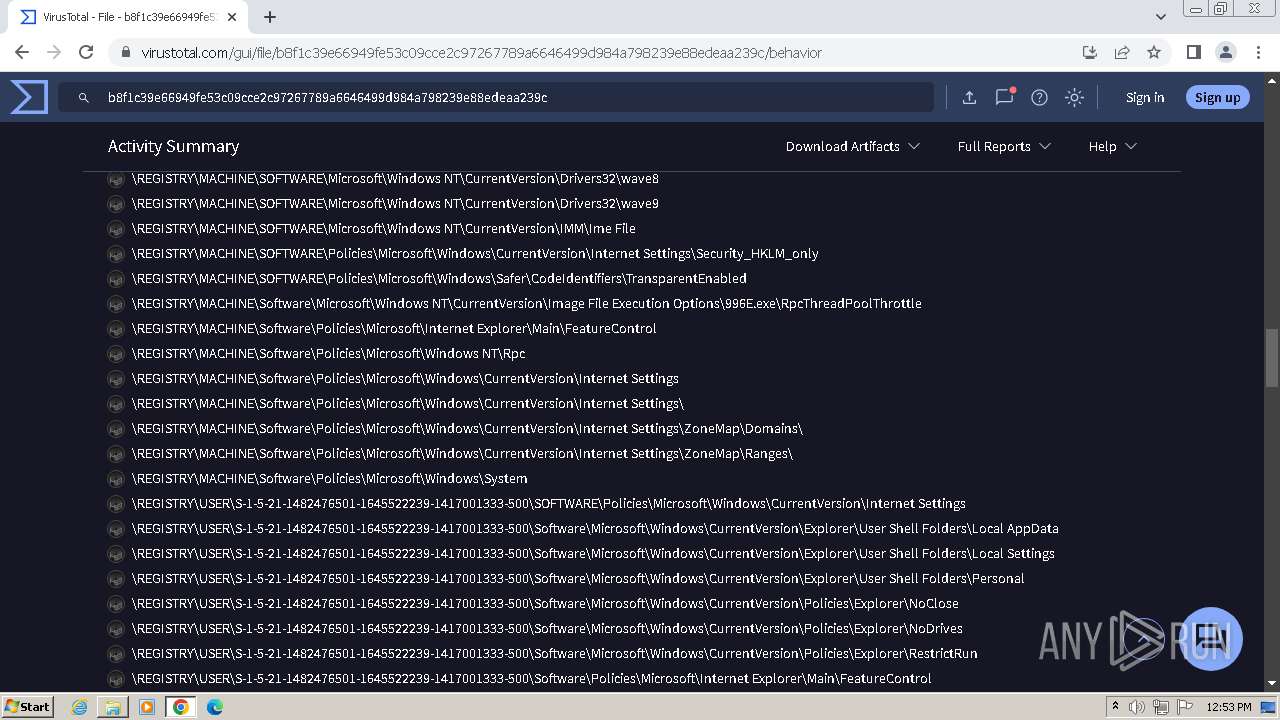
Task: Open the Chrome three-dot menu
Action: coord(1257,52)
